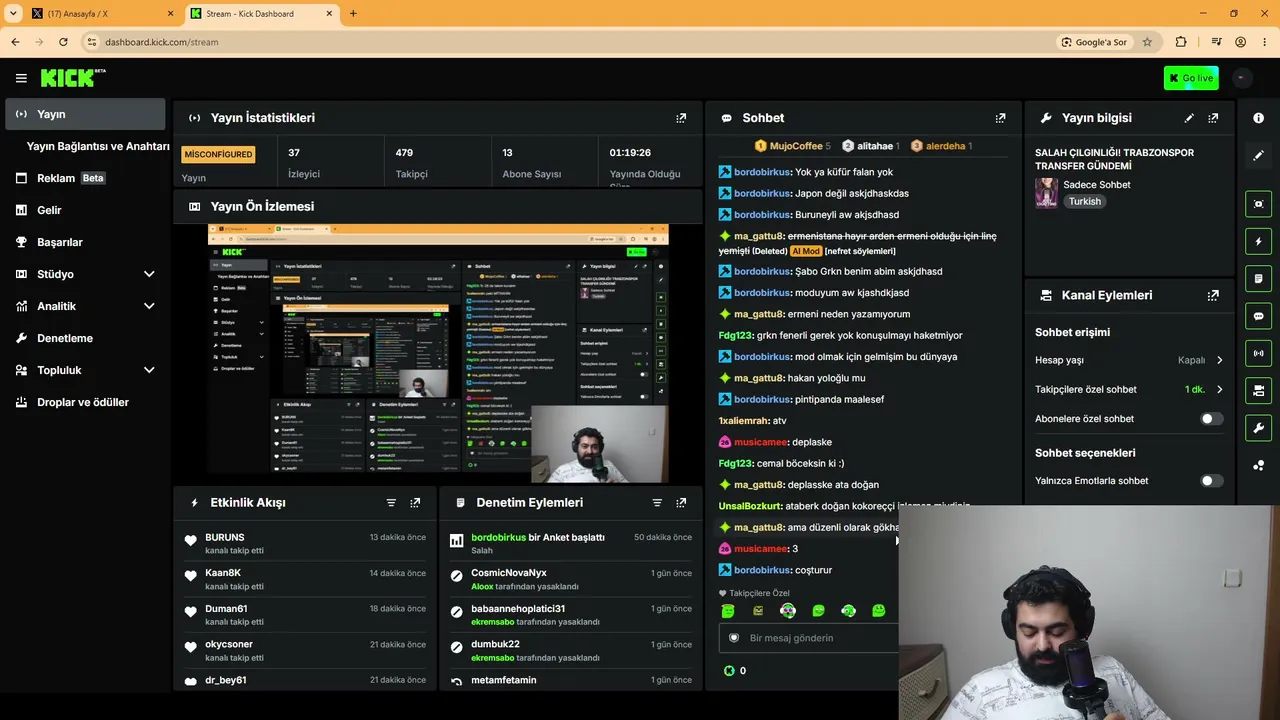Open the profile avatar menu near Go live

(x=1241, y=78)
